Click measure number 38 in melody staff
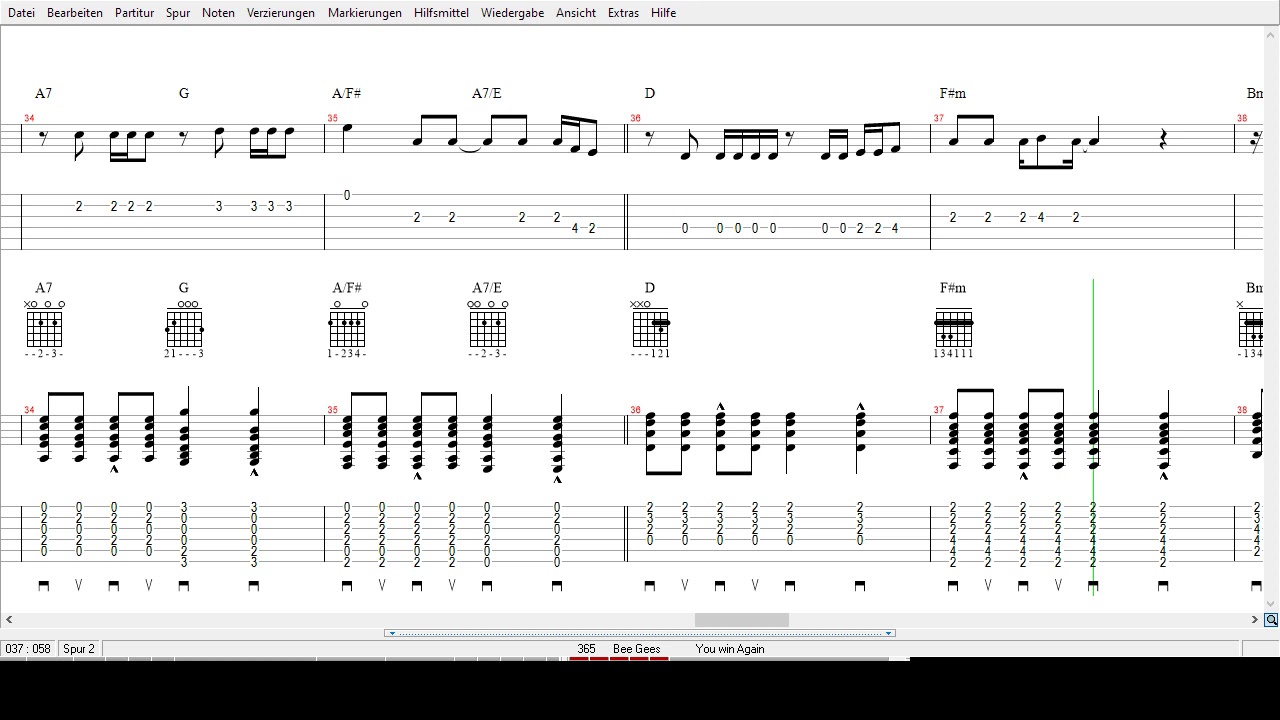Viewport: 1280px width, 720px height. point(1241,118)
